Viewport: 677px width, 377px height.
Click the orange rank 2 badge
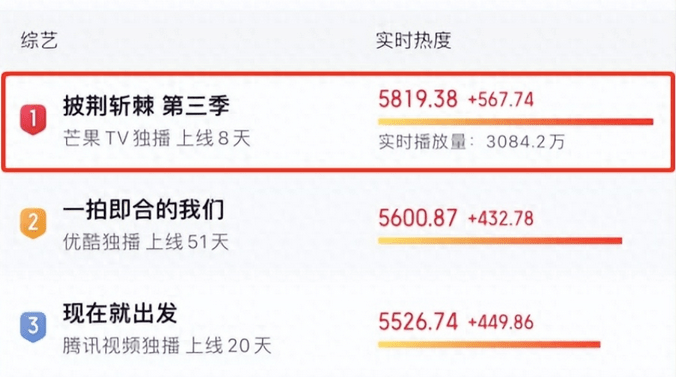[33, 223]
